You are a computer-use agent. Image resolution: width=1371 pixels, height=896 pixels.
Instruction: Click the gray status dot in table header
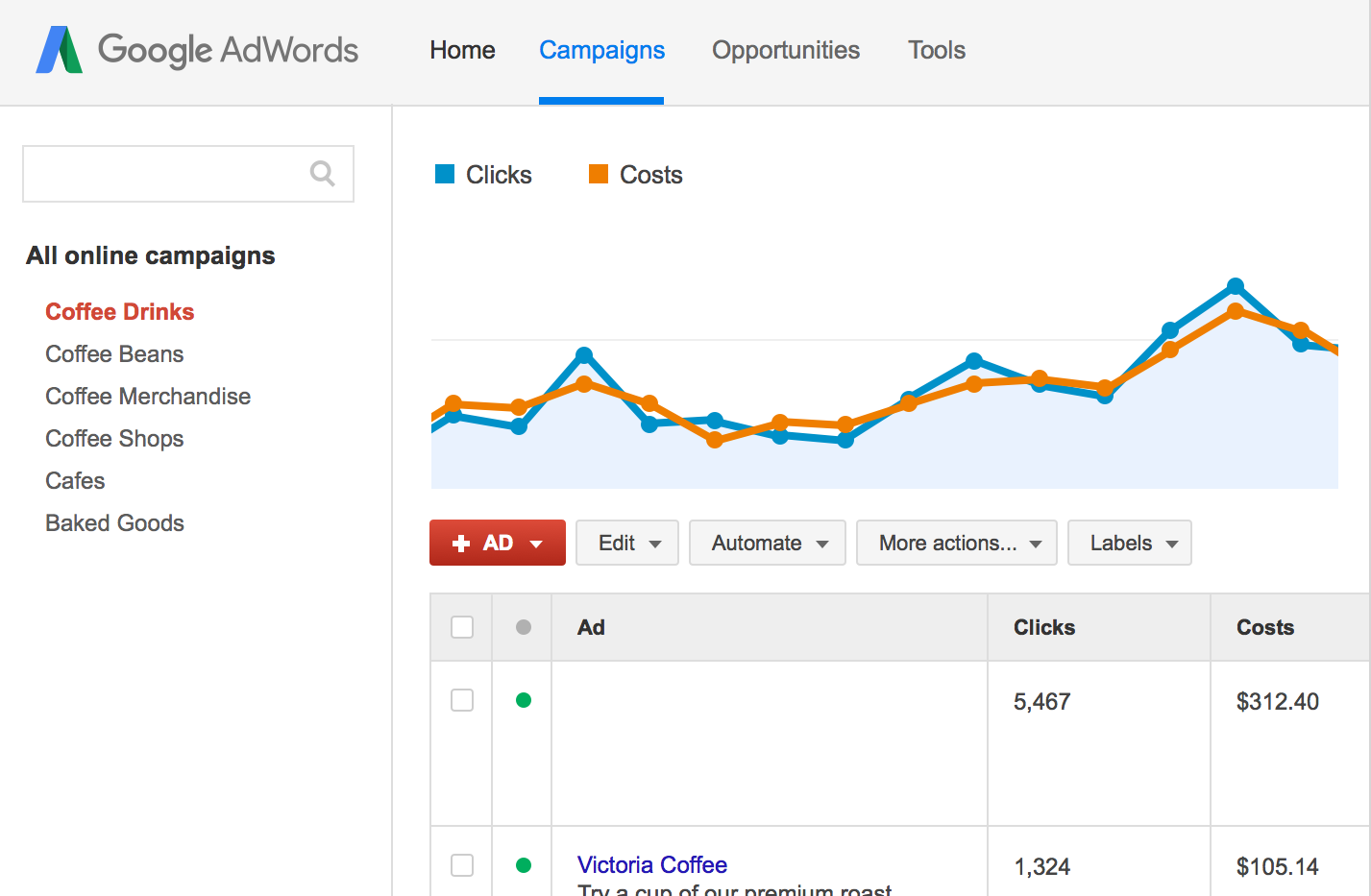click(x=524, y=627)
